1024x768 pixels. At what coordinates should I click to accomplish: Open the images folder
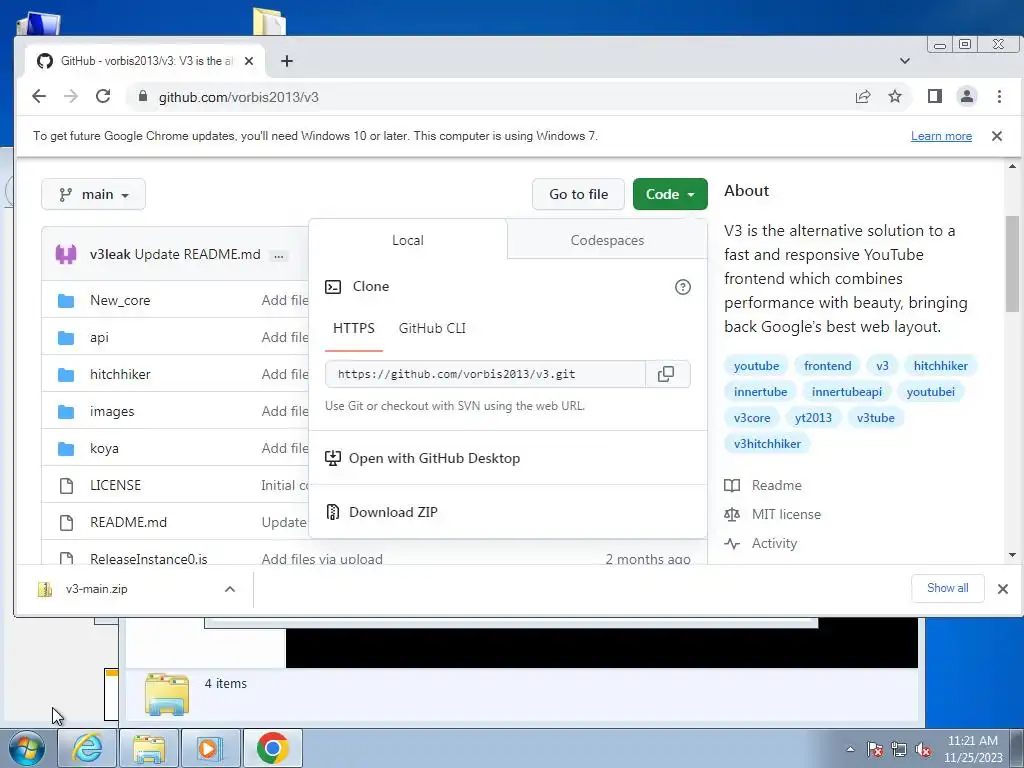click(112, 411)
